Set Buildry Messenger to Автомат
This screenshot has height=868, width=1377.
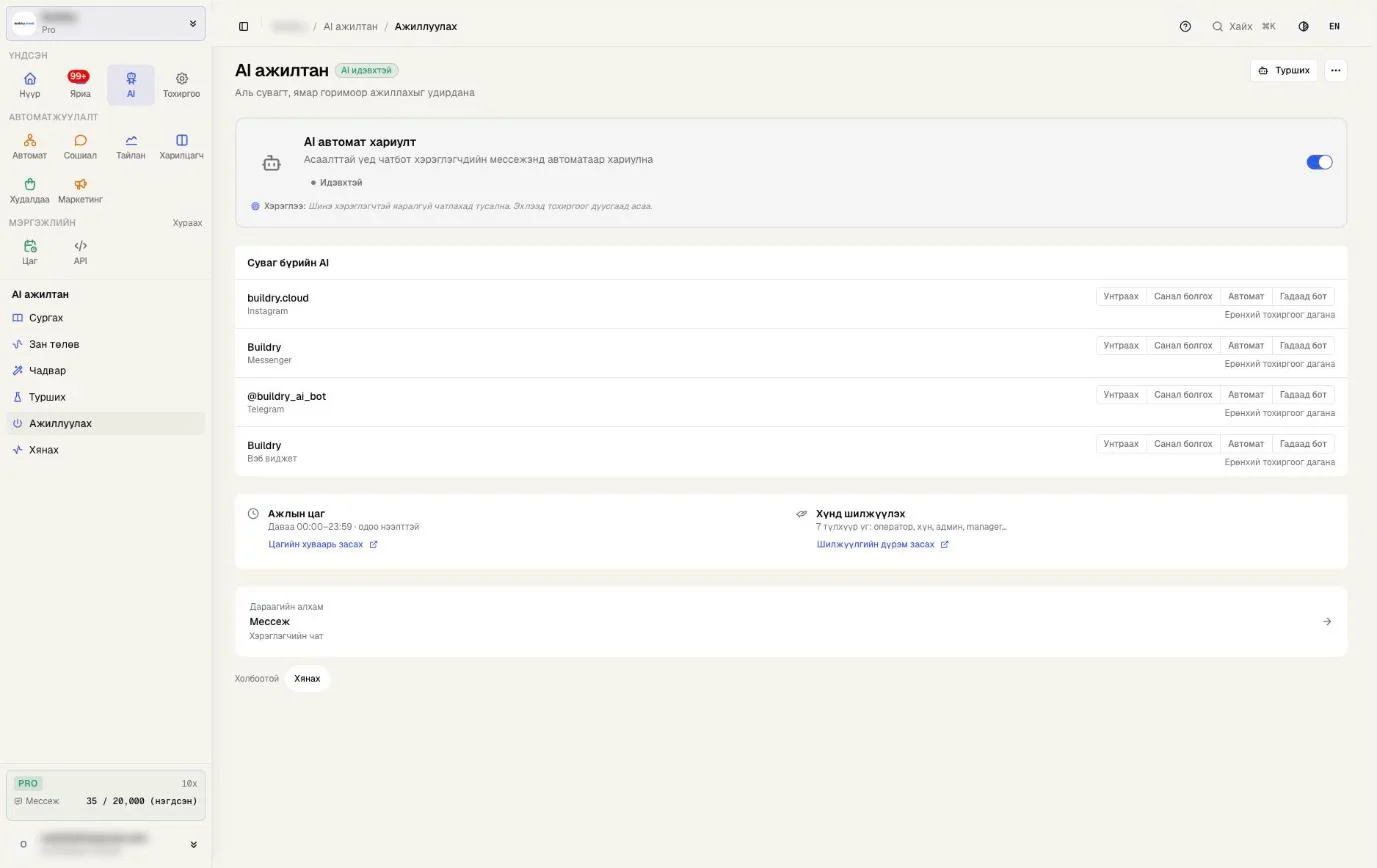coord(1246,345)
